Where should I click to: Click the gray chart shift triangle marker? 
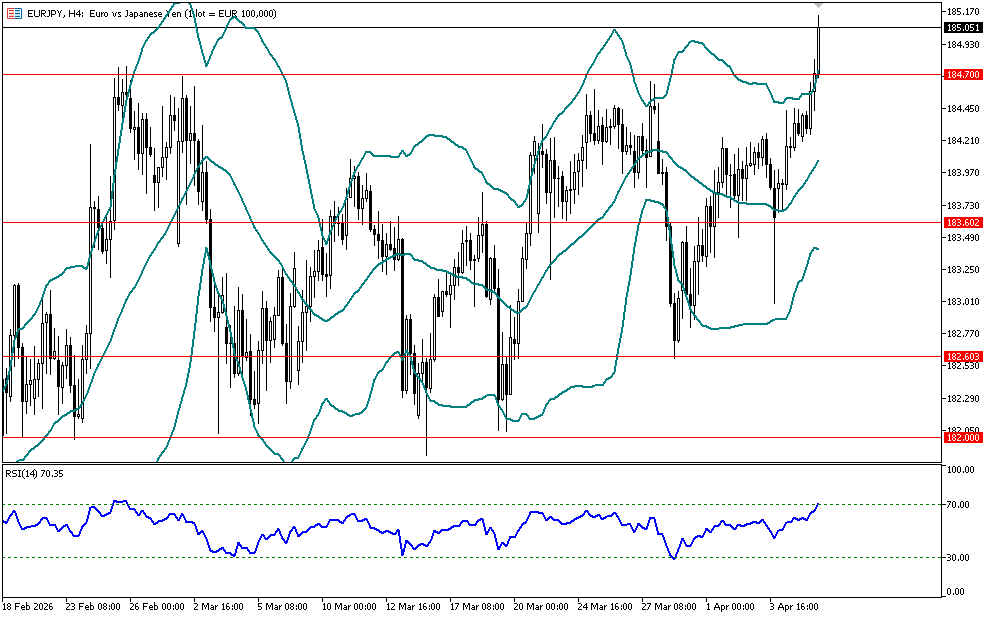pos(819,6)
